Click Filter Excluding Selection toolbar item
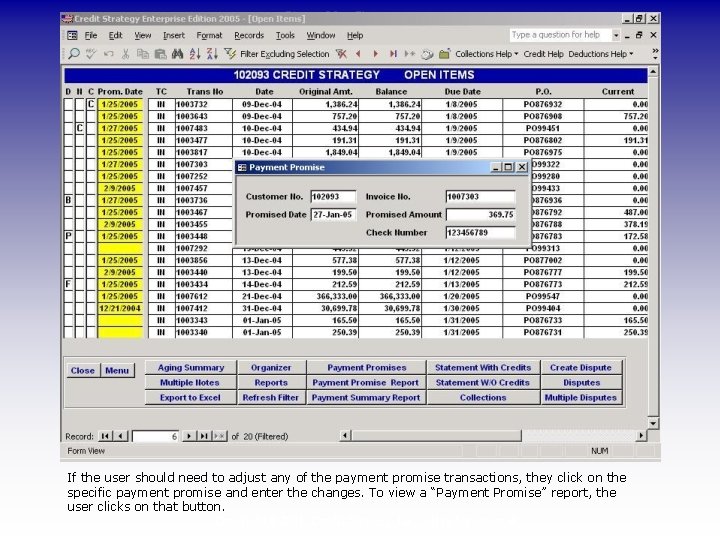Image resolution: width=720 pixels, height=540 pixels. click(x=285, y=54)
